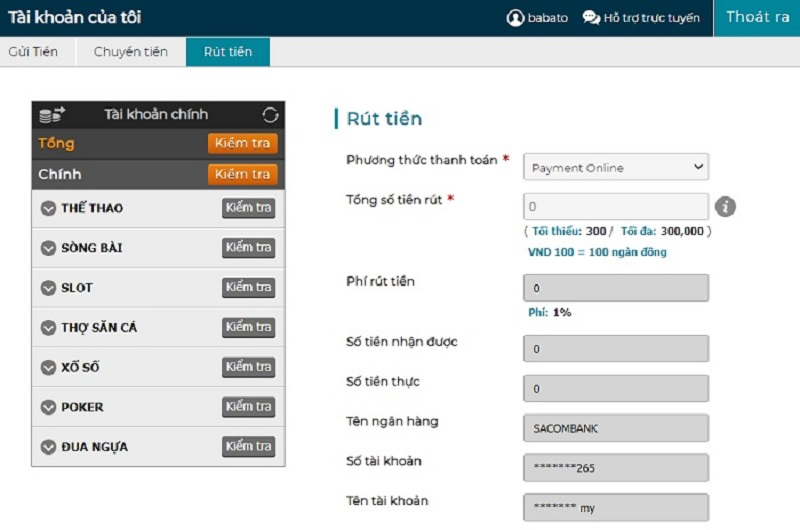Expand the XỔ SỐ category chevron

tap(48, 368)
